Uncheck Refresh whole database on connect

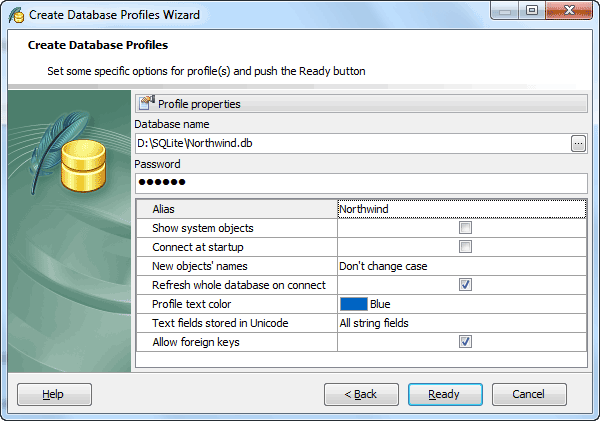pyautogui.click(x=465, y=285)
